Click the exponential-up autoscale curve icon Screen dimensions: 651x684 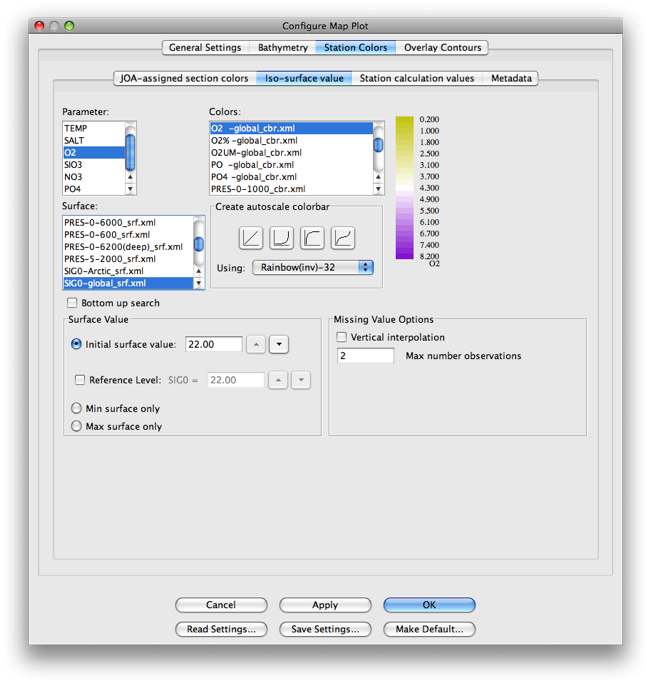tap(282, 237)
